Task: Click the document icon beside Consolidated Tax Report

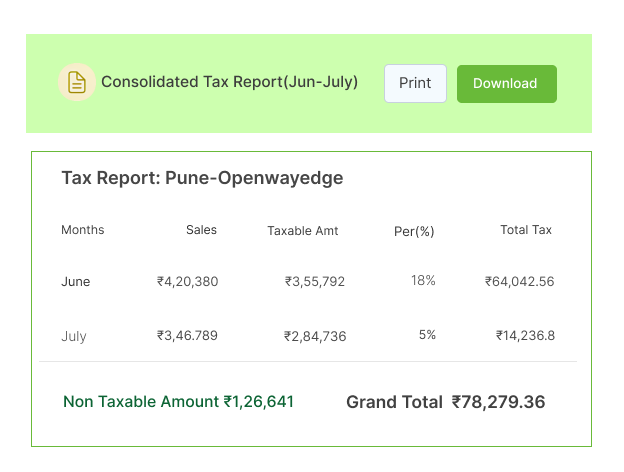Action: coord(77,82)
